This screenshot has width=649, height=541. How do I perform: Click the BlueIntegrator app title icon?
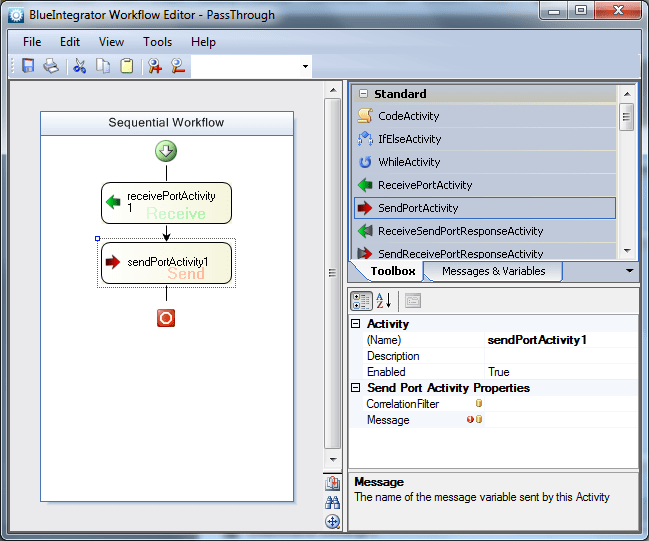[16, 15]
